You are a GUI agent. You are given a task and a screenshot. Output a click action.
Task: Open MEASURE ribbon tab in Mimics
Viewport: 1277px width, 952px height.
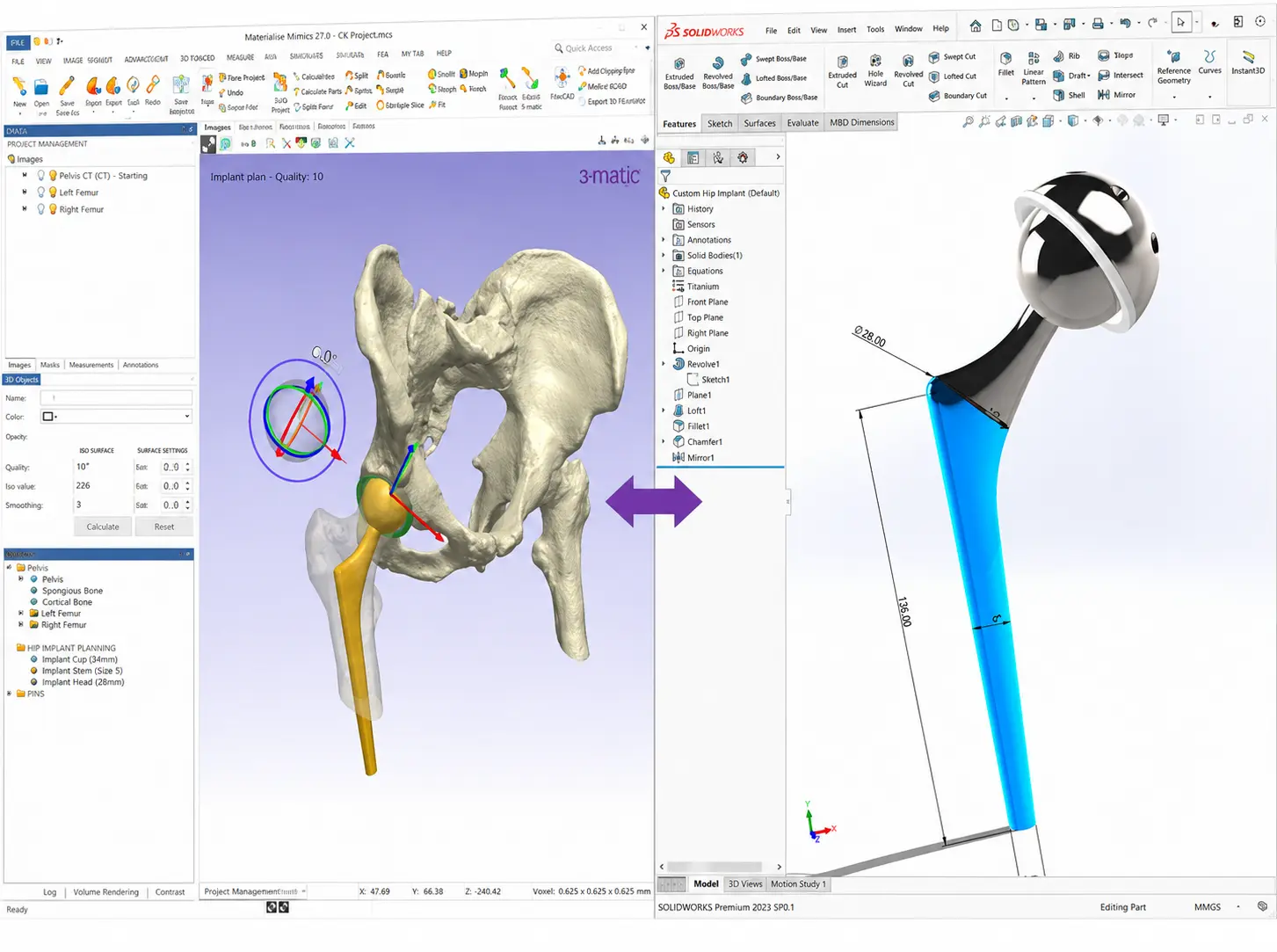click(240, 58)
